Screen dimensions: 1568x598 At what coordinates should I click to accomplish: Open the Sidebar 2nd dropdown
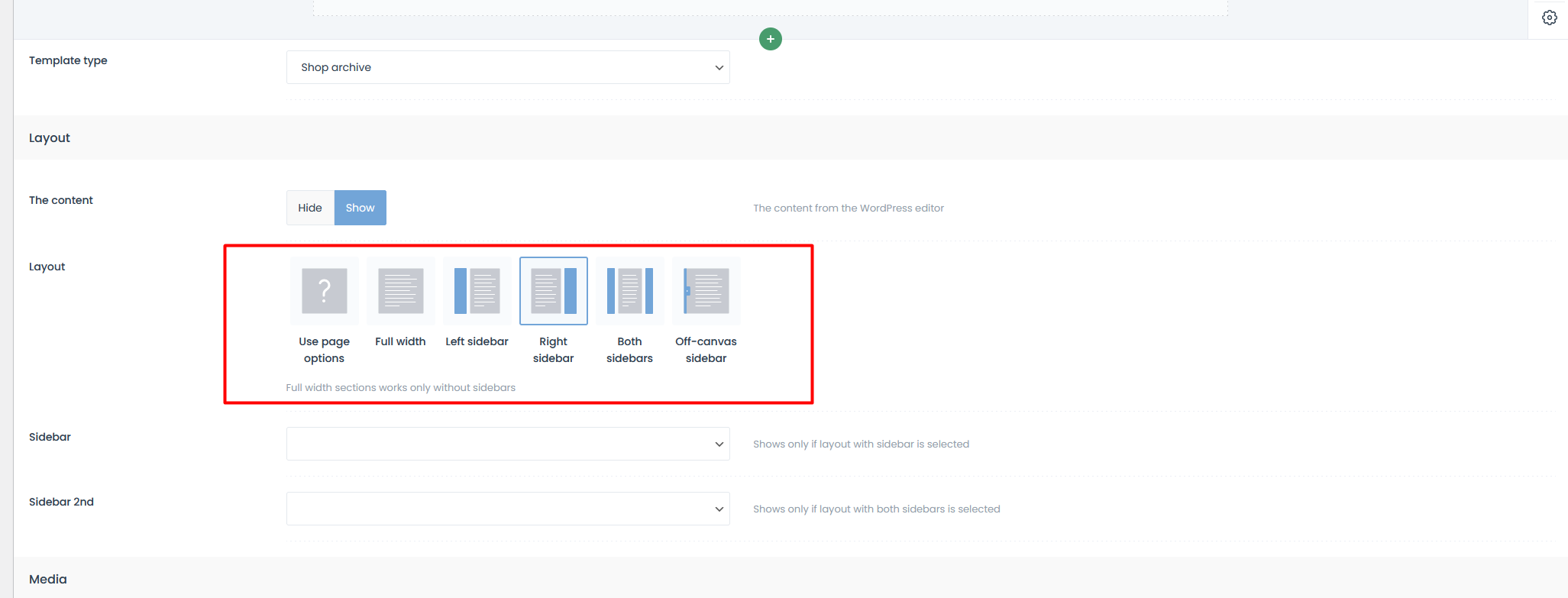[x=508, y=509]
